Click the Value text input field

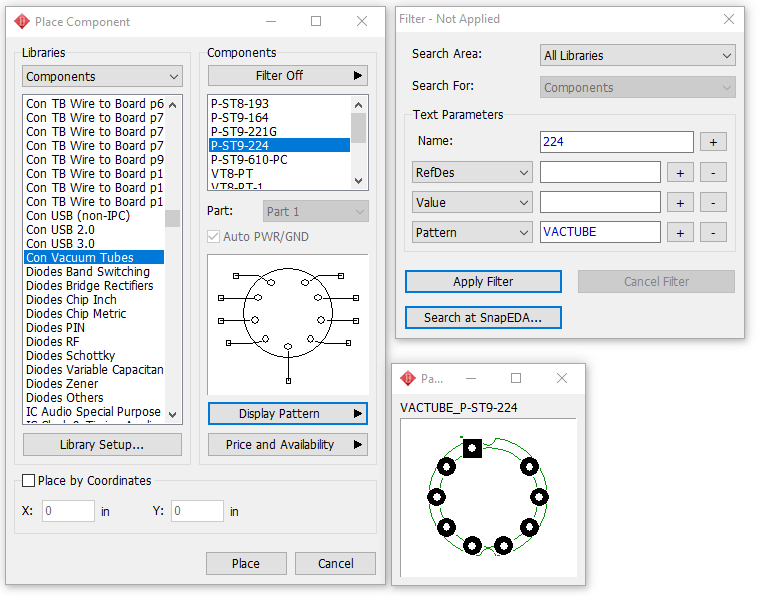tap(600, 203)
